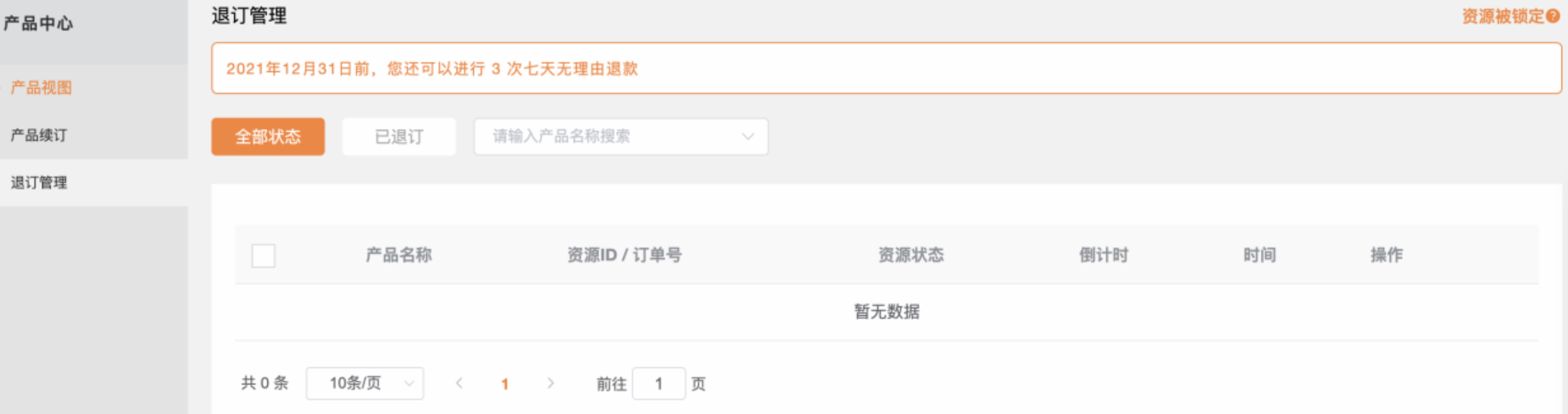Click the 时间 column header
The width and height of the screenshot is (1568, 414).
[1259, 255]
